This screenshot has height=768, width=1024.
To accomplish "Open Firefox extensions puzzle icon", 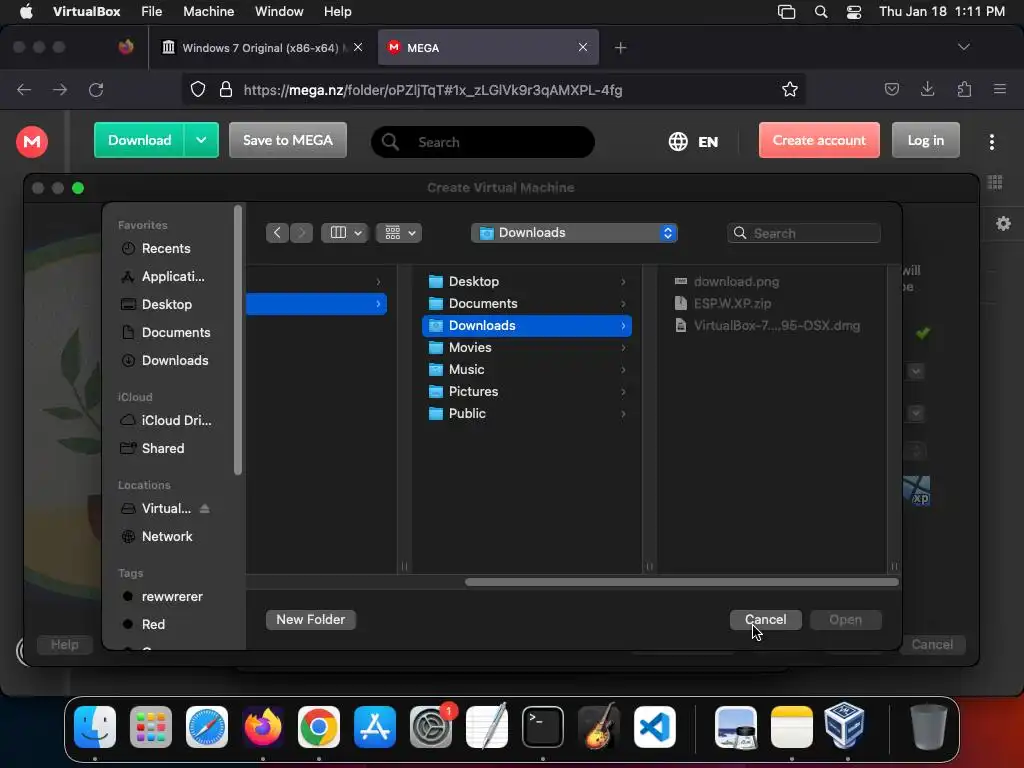I will pyautogui.click(x=964, y=89).
